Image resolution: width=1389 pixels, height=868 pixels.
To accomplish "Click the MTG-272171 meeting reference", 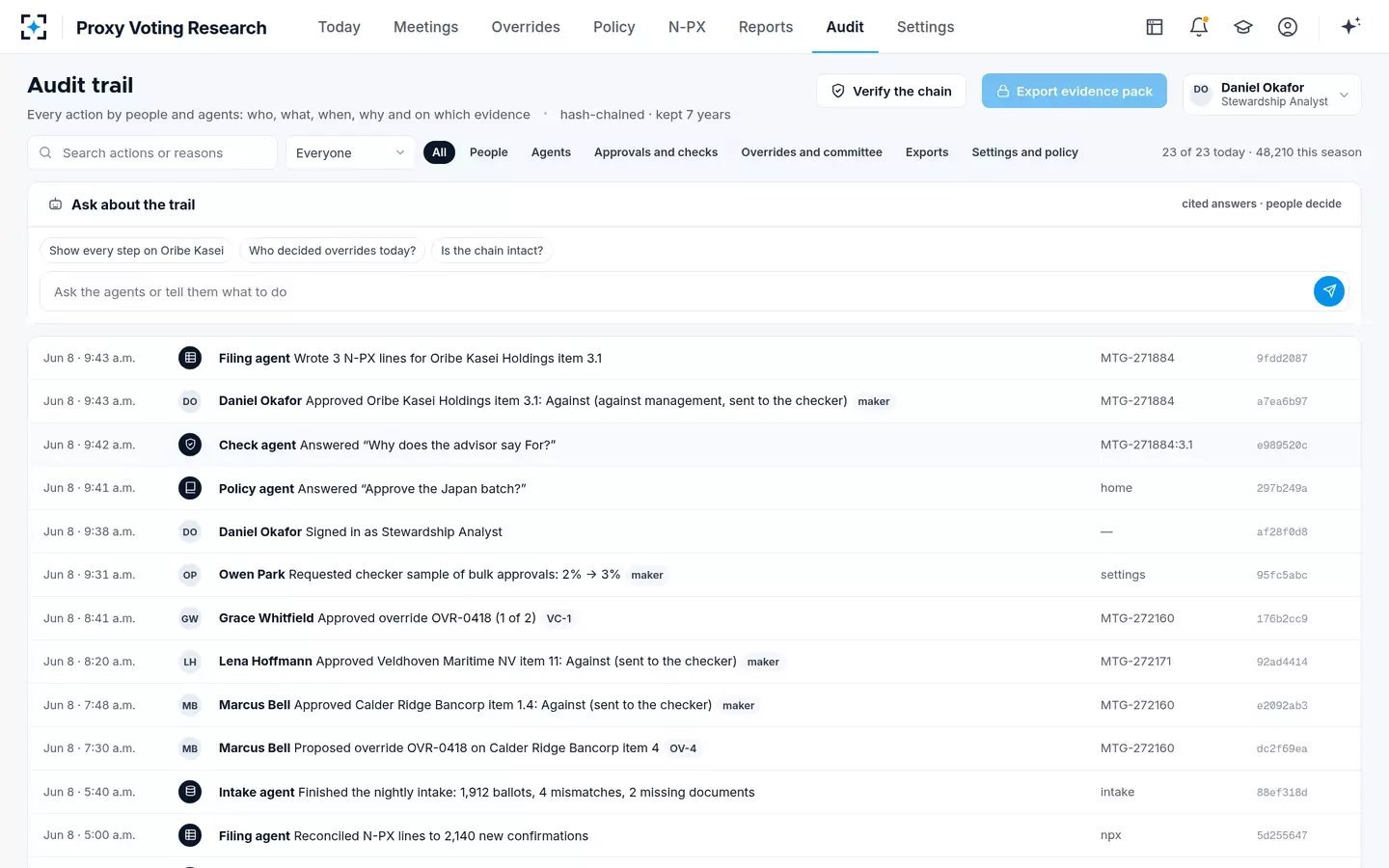I will pyautogui.click(x=1135, y=662).
